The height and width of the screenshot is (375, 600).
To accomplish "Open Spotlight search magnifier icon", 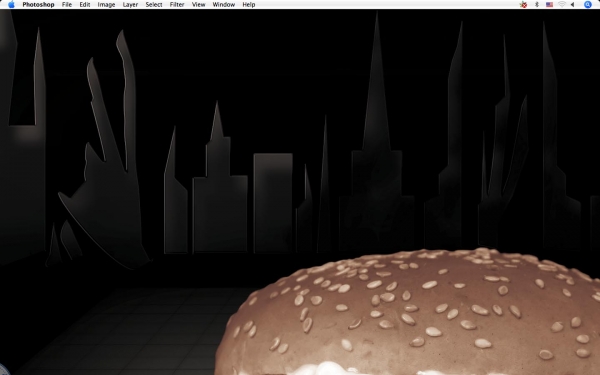I will pyautogui.click(x=588, y=5).
